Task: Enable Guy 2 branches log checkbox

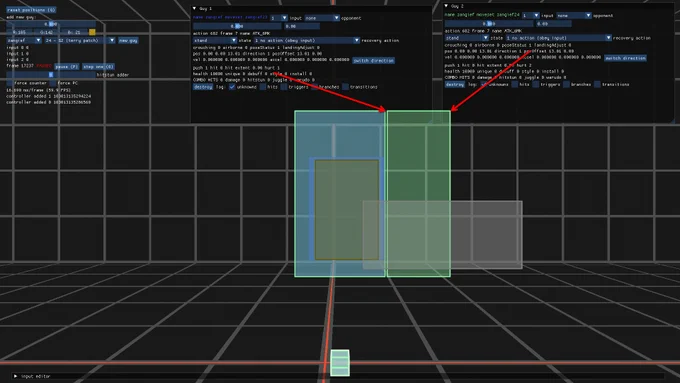Action: coord(566,84)
